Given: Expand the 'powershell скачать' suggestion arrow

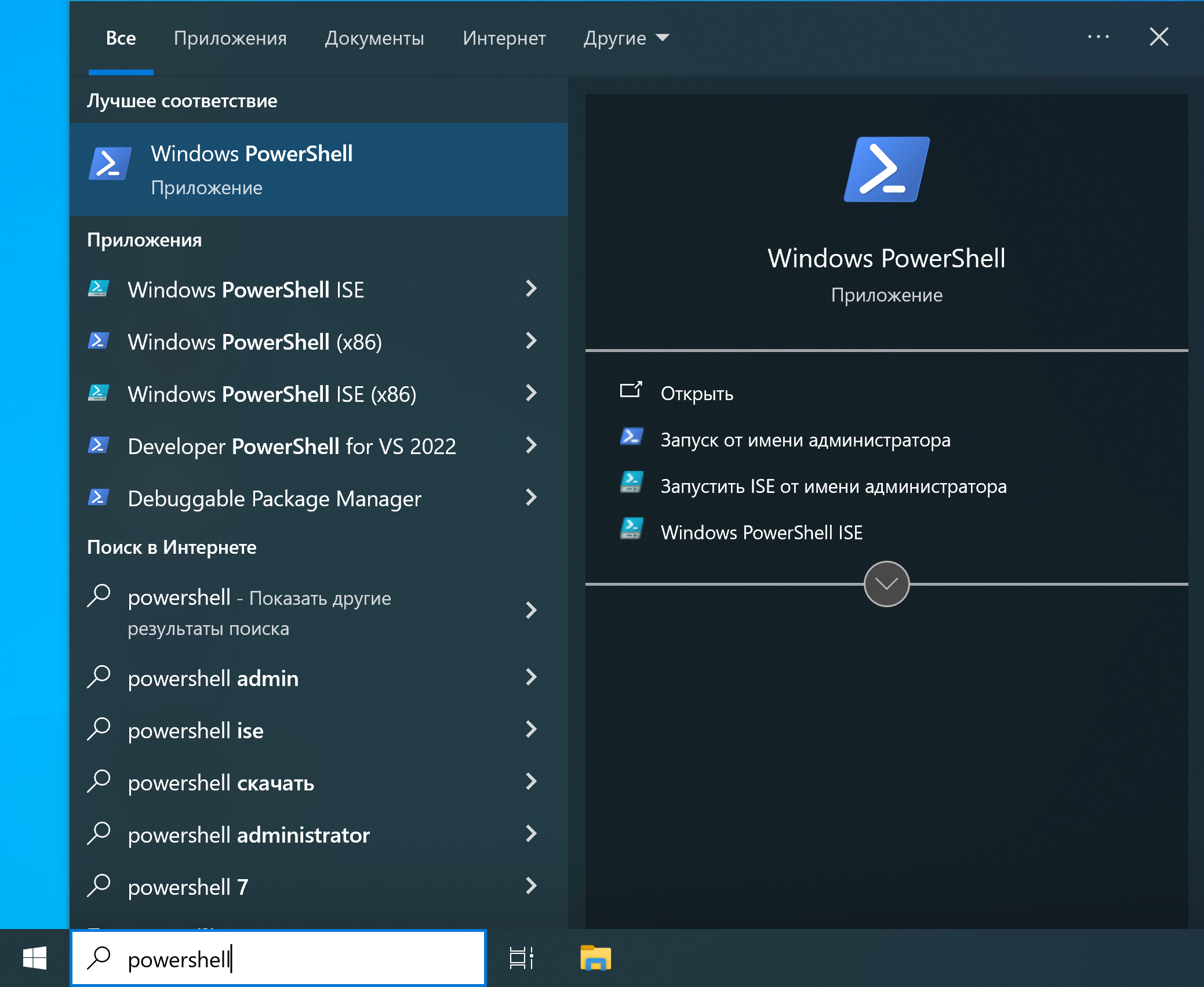Looking at the screenshot, I should click(531, 781).
